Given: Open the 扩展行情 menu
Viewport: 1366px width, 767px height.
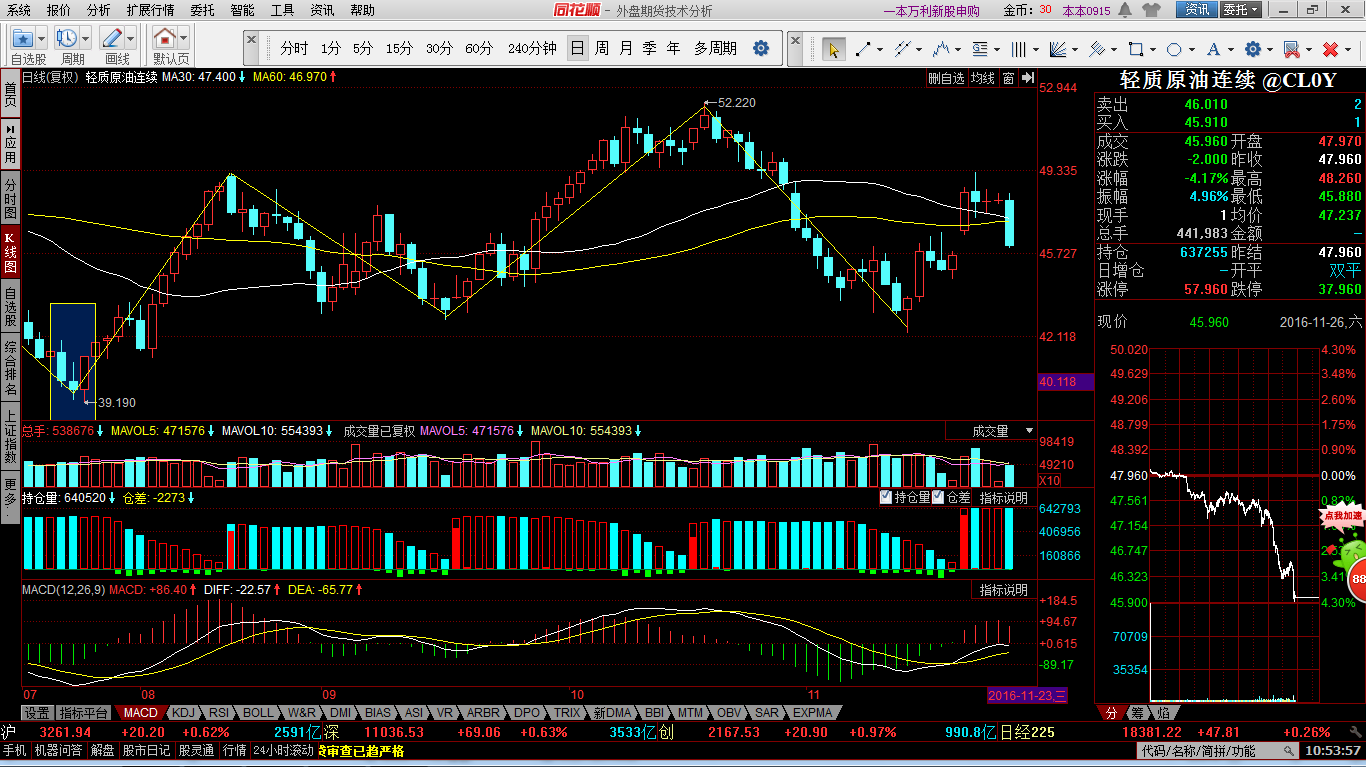Looking at the screenshot, I should (150, 10).
